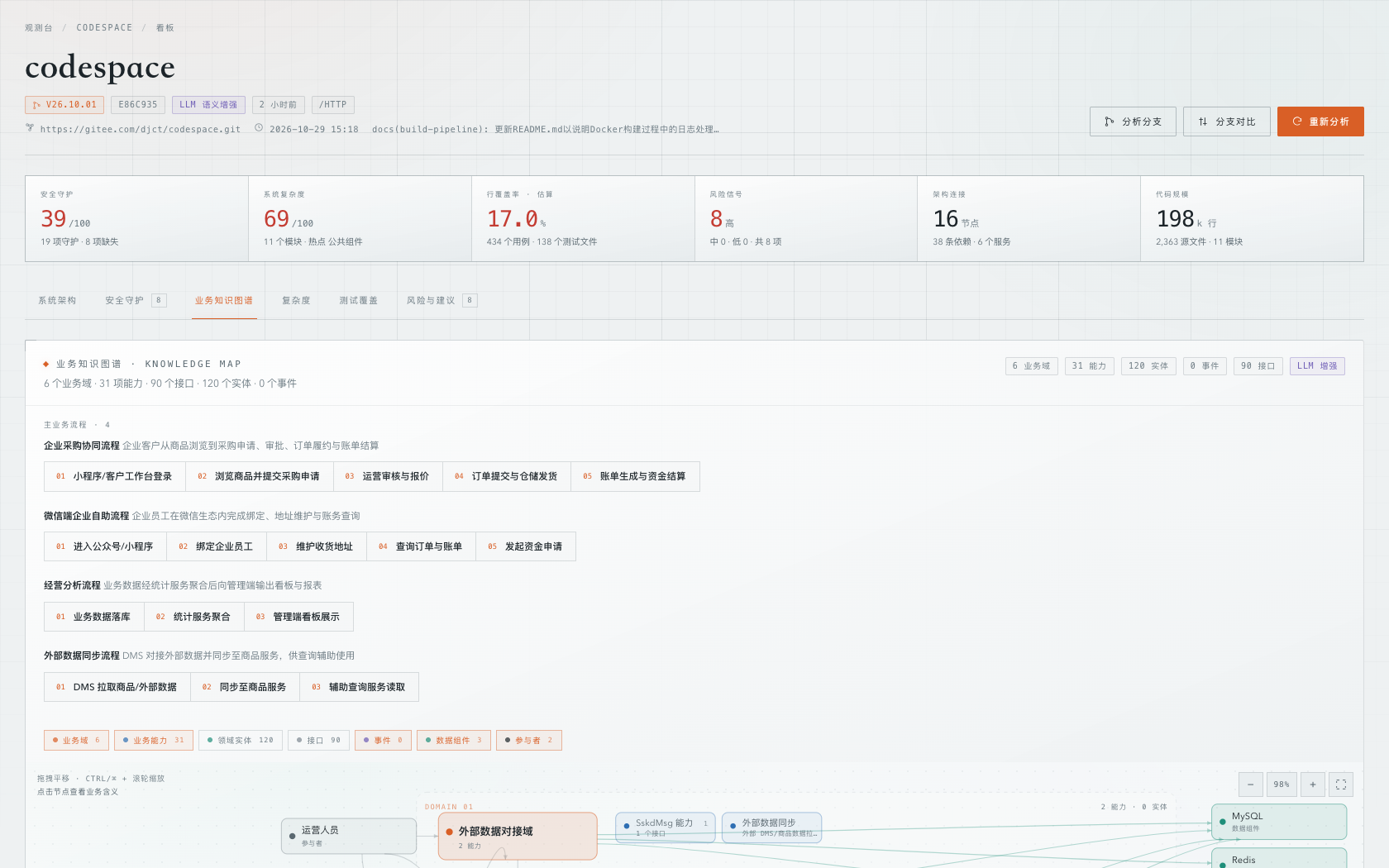Click the clock icon beside commit timestamp
Screen dimensions: 1389x868
tap(259, 128)
